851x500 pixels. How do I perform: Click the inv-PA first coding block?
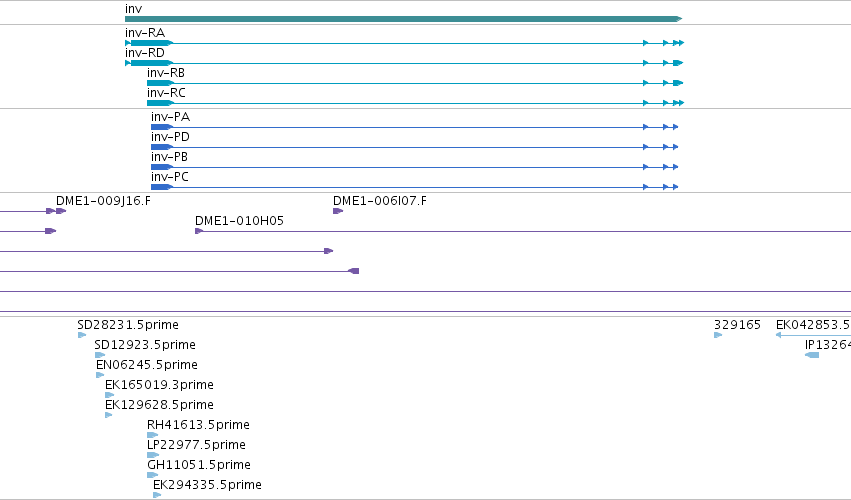pyautogui.click(x=162, y=127)
